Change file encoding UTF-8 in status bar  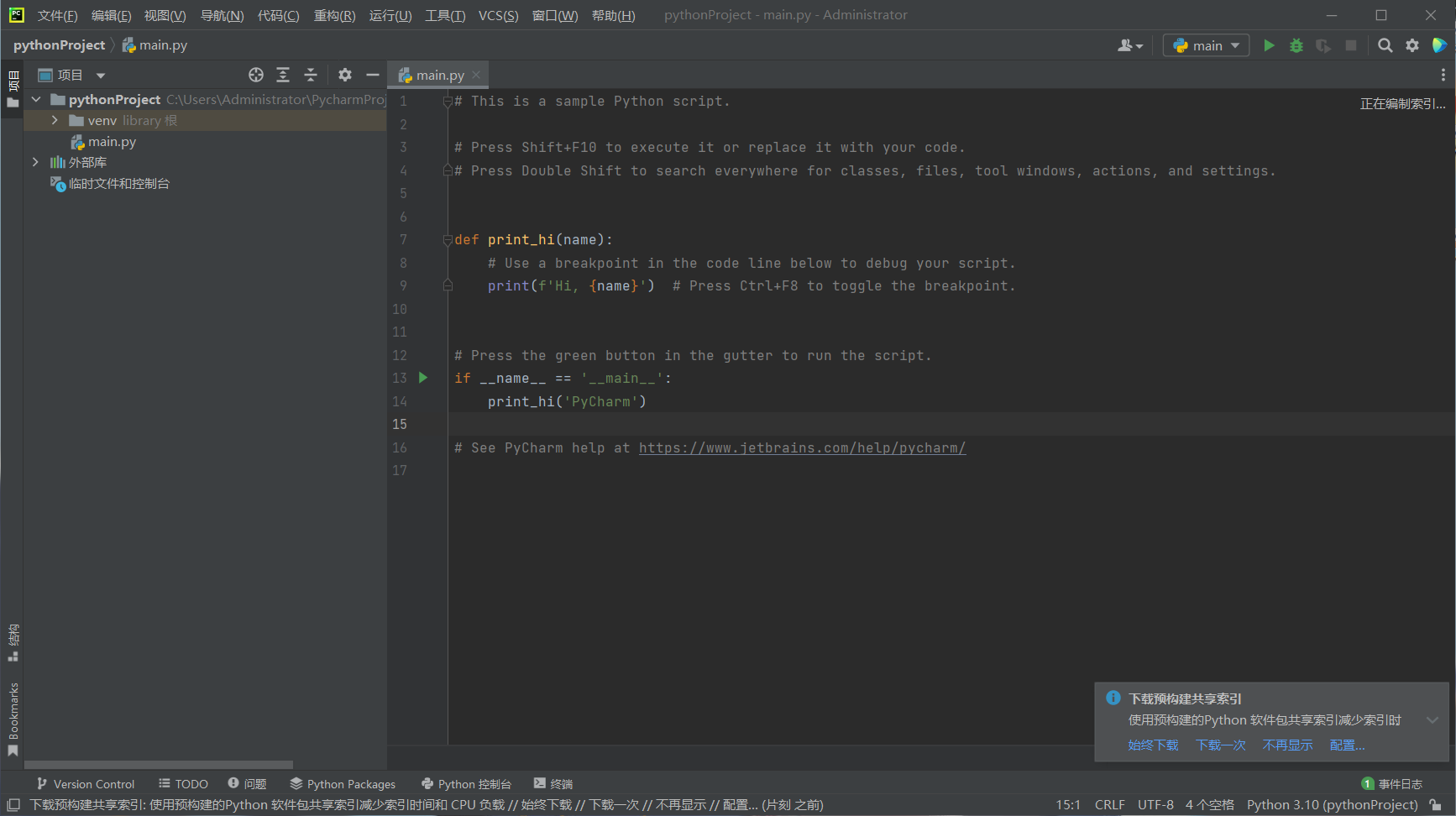pos(1155,805)
